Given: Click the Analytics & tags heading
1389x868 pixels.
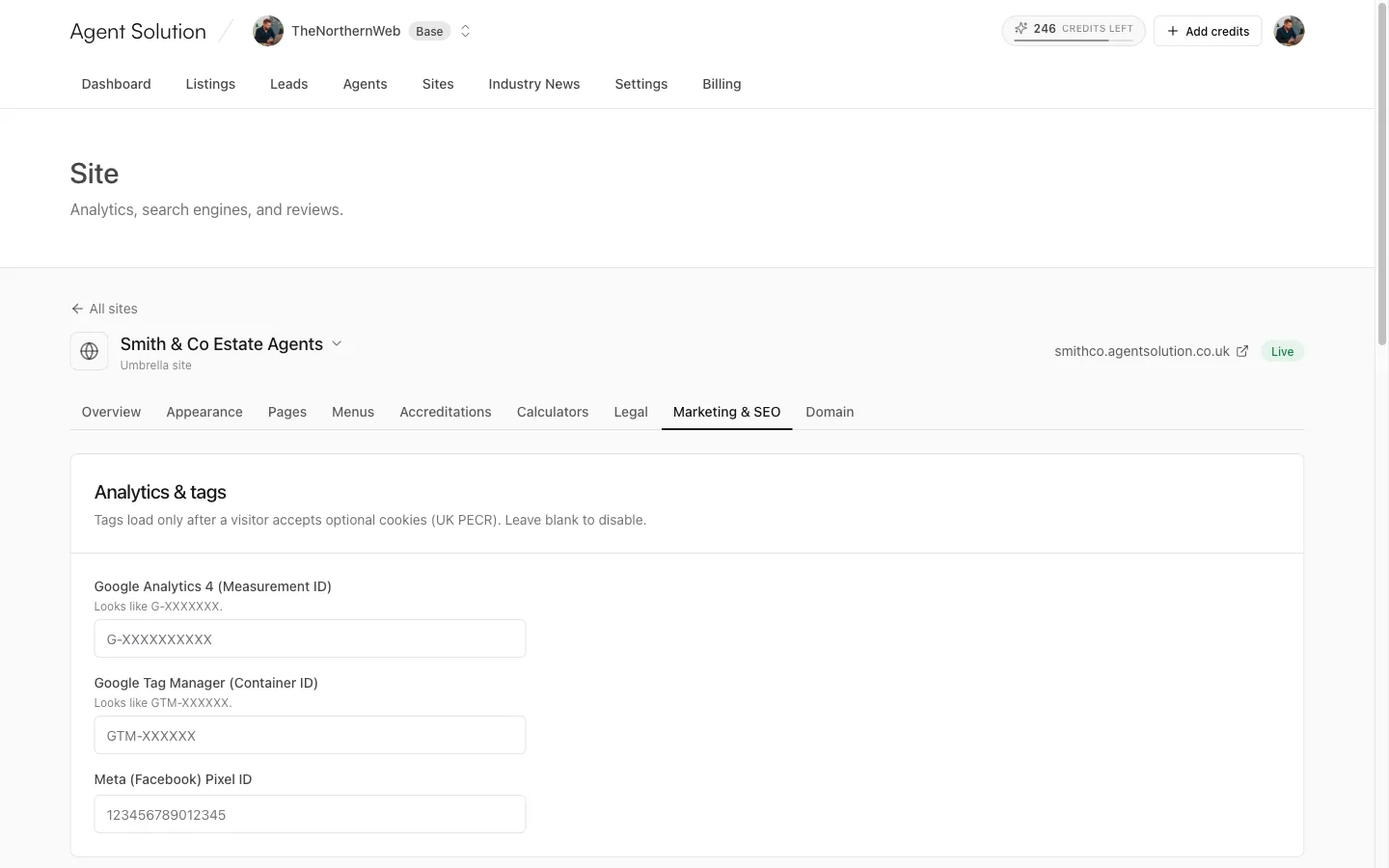Looking at the screenshot, I should (160, 492).
